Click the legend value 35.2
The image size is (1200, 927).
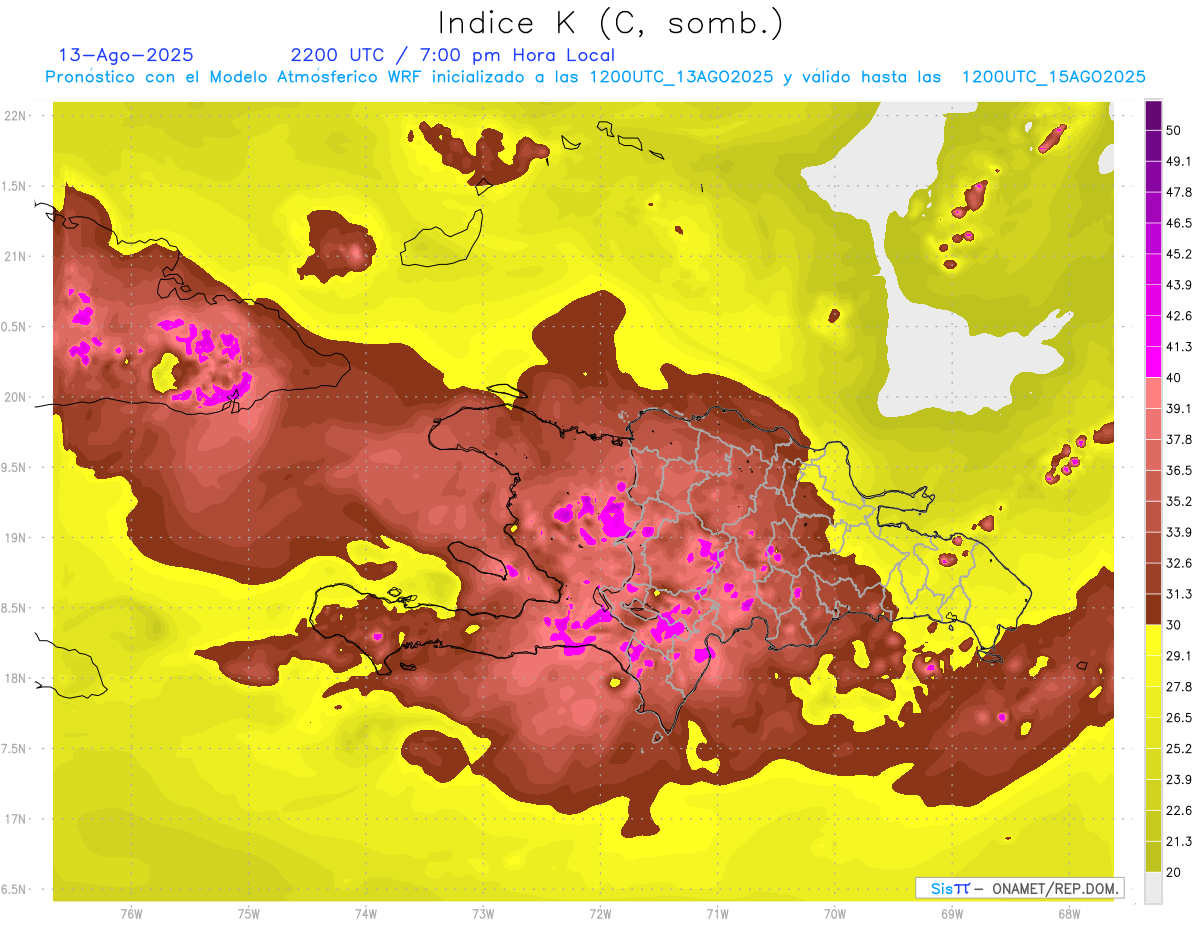1179,501
